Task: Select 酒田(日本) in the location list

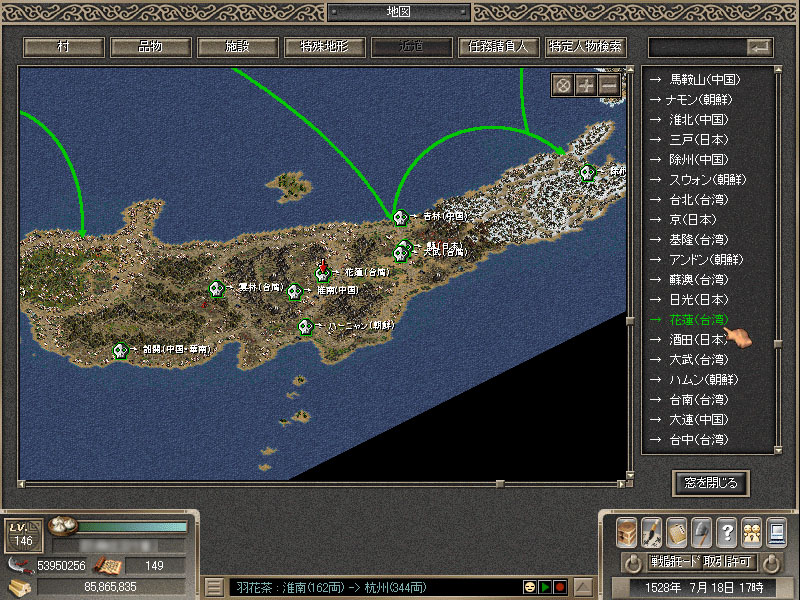Action: click(699, 340)
